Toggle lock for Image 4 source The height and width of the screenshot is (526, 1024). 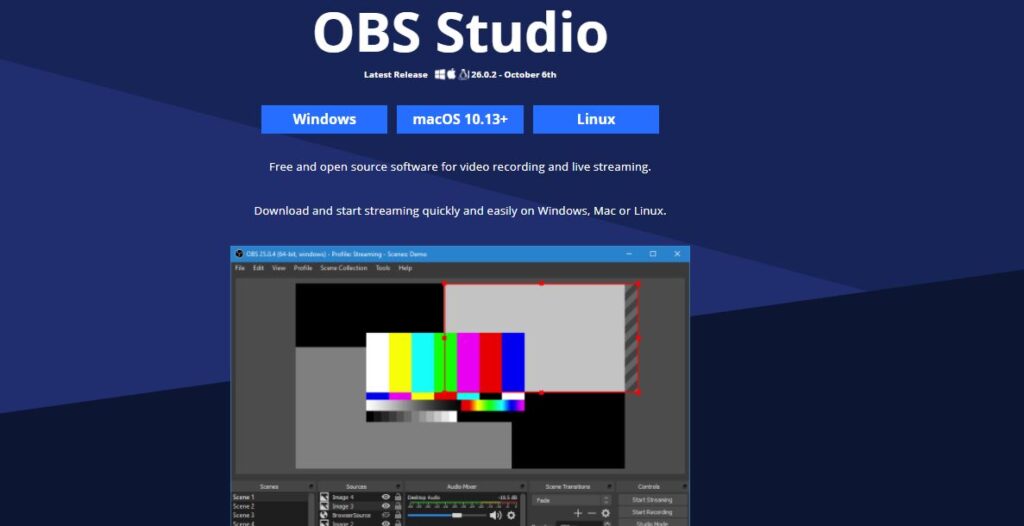coord(398,497)
